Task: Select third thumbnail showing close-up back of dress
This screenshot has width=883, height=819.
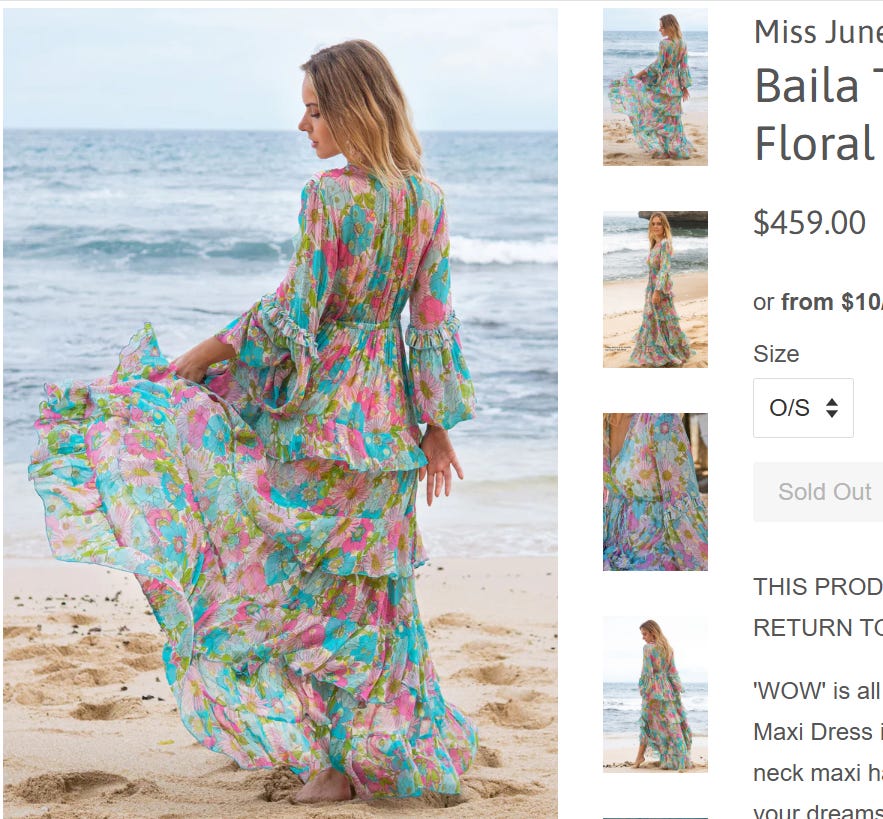Action: pos(655,492)
